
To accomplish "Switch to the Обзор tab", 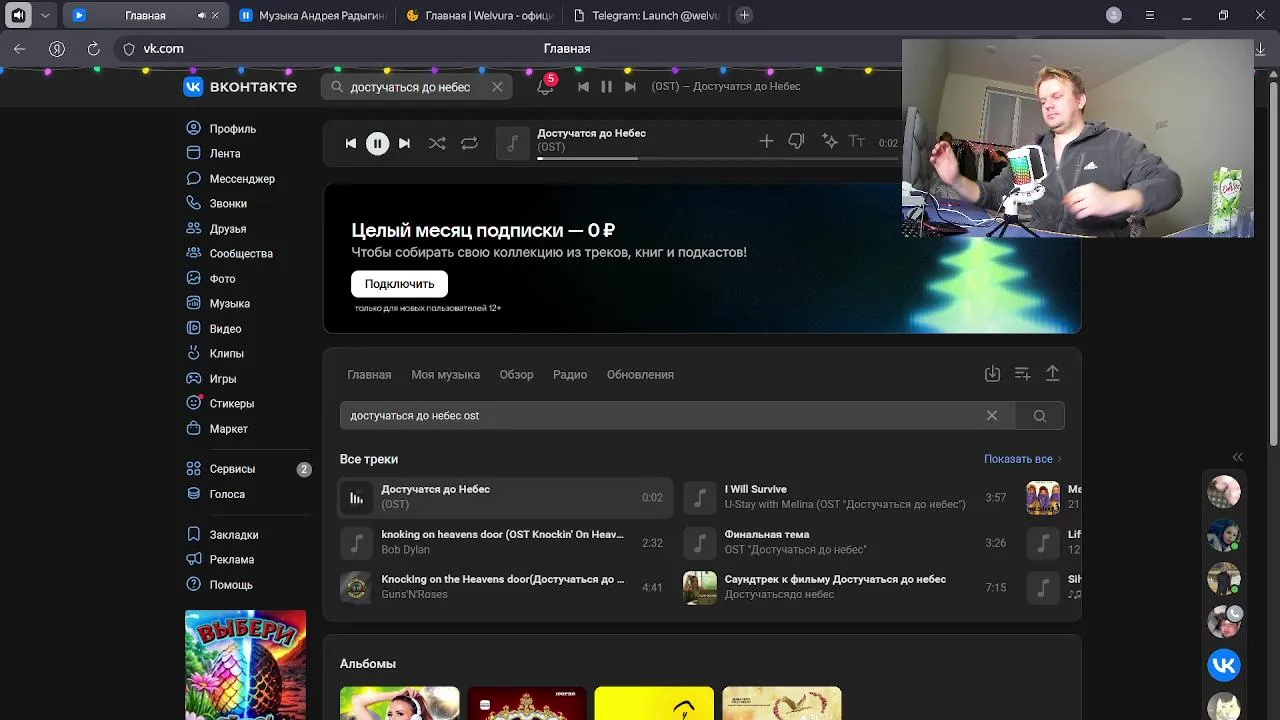I will tap(516, 375).
